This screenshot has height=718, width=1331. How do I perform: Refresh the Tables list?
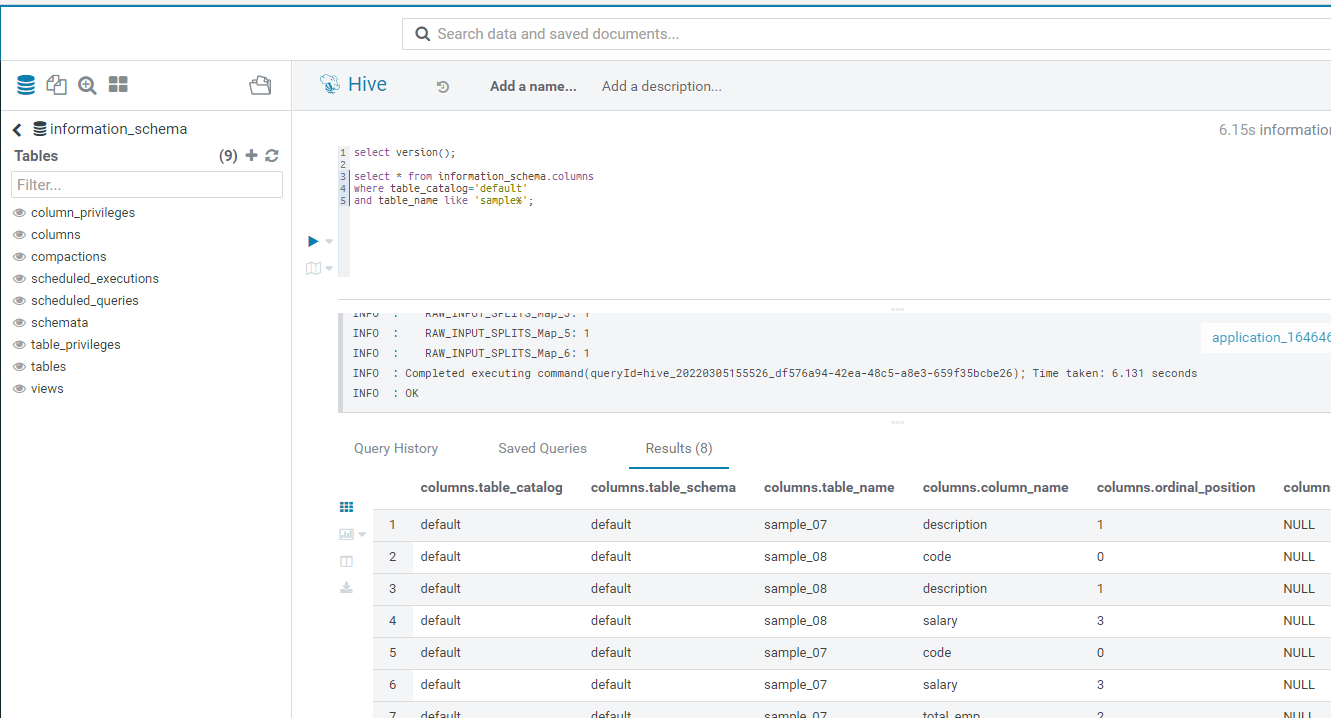271,156
